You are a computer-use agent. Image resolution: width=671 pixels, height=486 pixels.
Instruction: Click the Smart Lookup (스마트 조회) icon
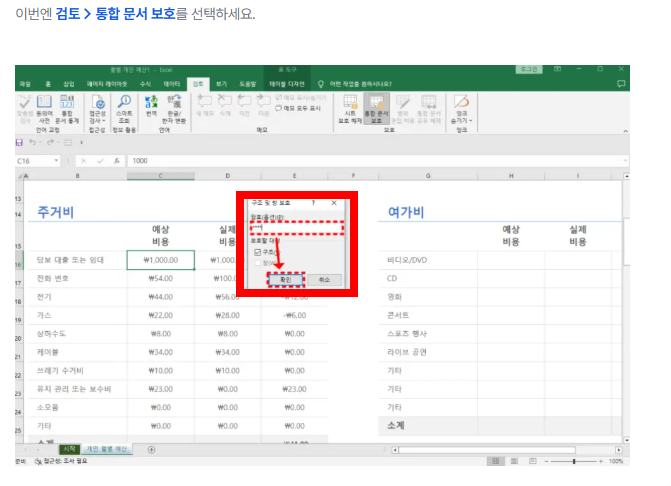click(x=125, y=109)
